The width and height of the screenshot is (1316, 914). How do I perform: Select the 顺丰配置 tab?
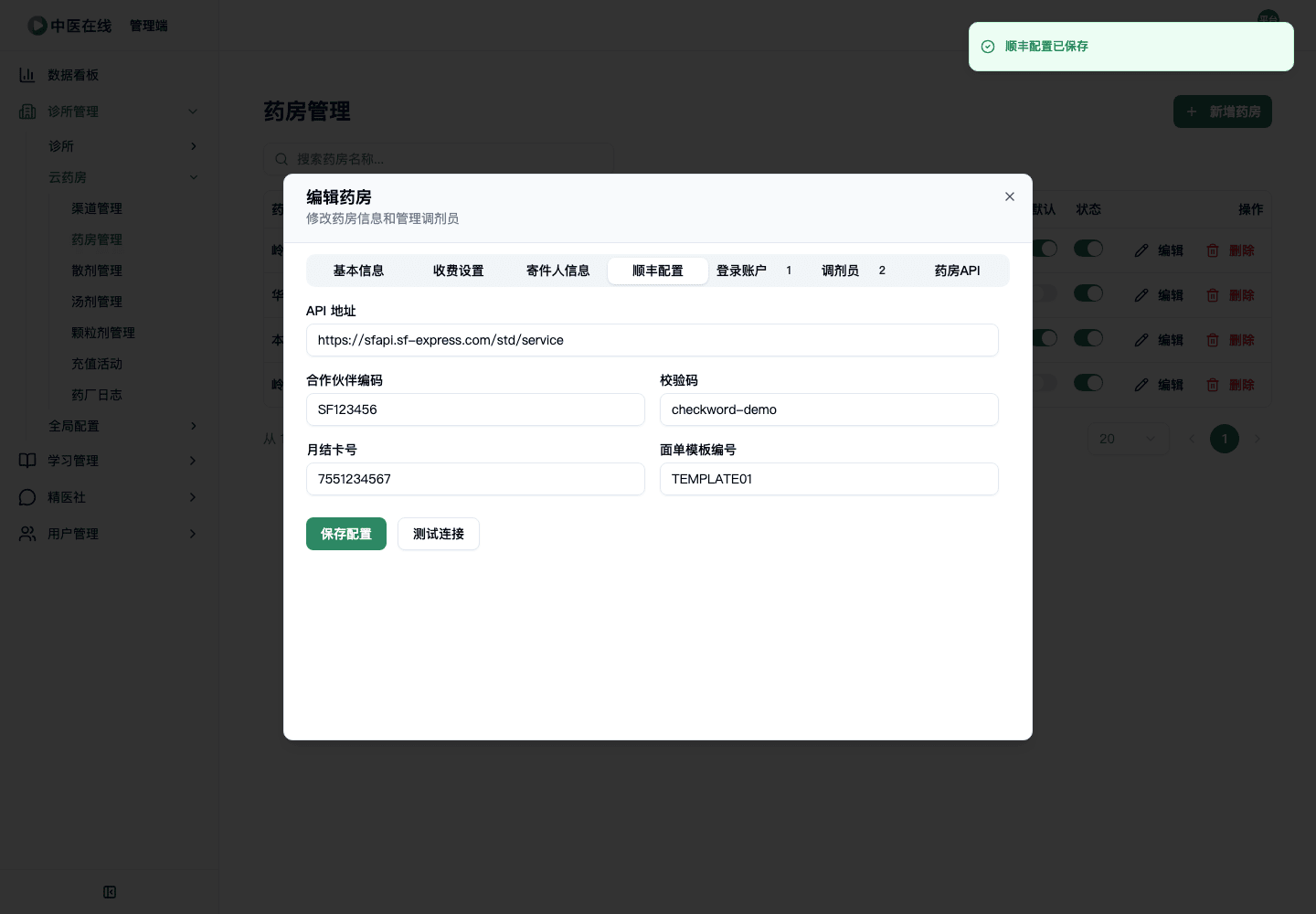click(x=658, y=271)
